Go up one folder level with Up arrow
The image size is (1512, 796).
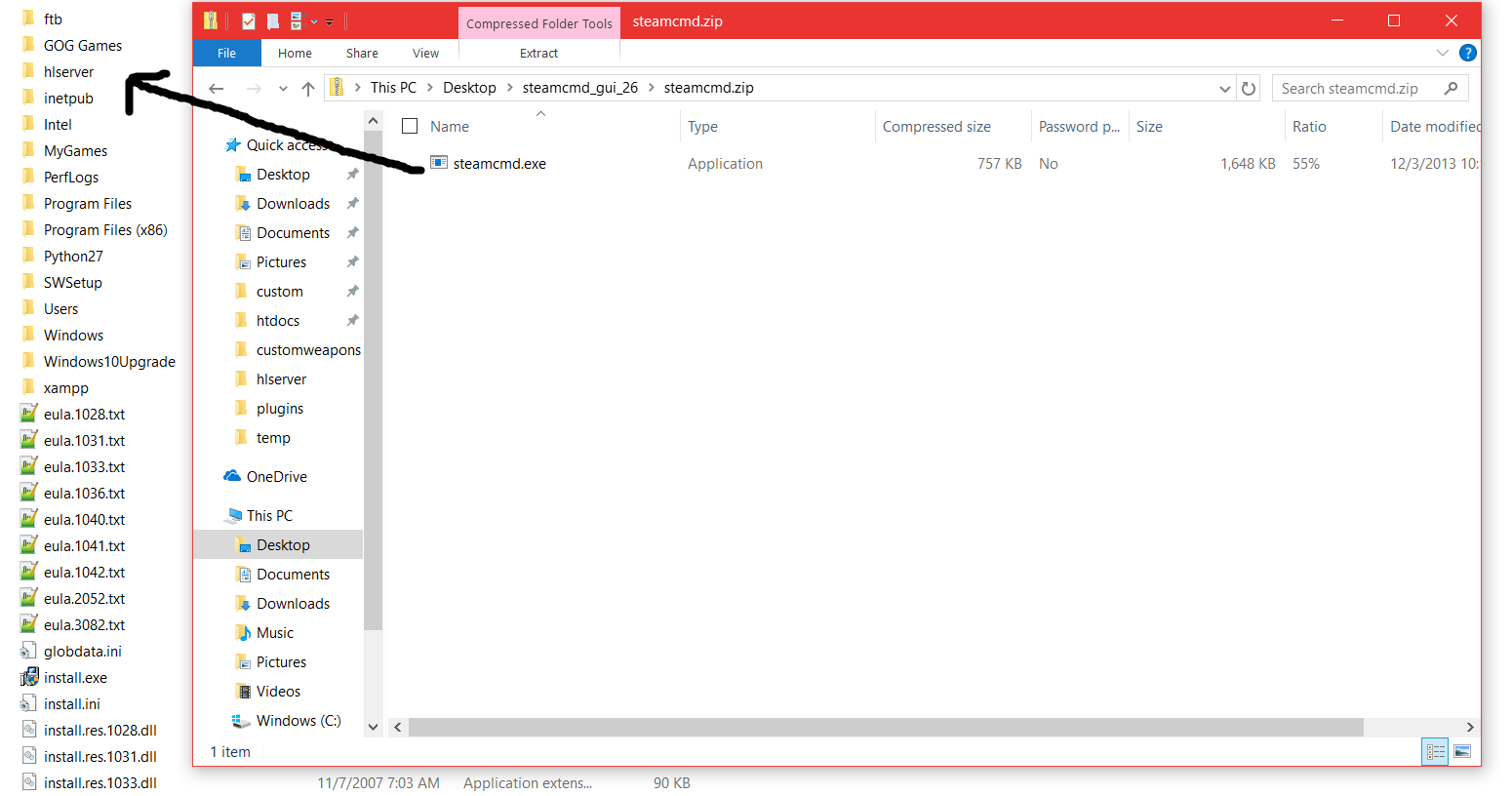pyautogui.click(x=308, y=88)
